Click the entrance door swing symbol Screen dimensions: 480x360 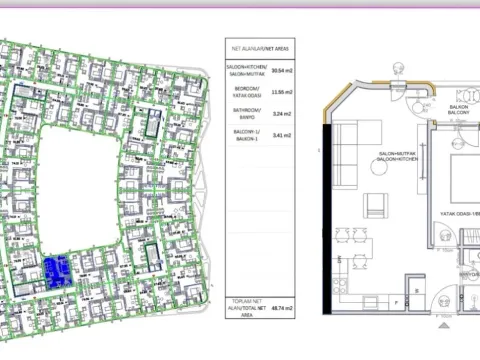click(x=444, y=299)
